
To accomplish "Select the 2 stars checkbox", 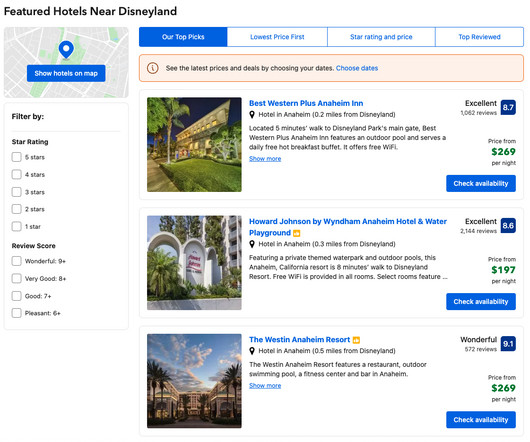I will [x=17, y=209].
